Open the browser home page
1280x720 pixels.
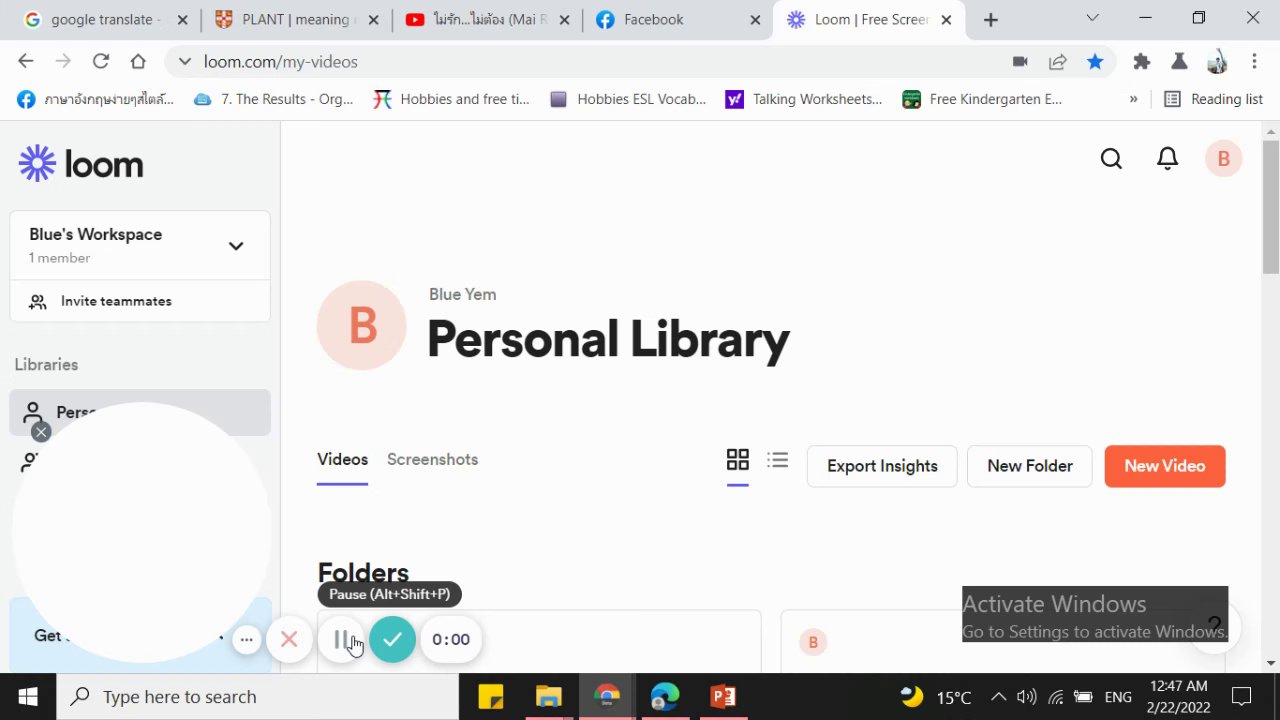coord(138,62)
